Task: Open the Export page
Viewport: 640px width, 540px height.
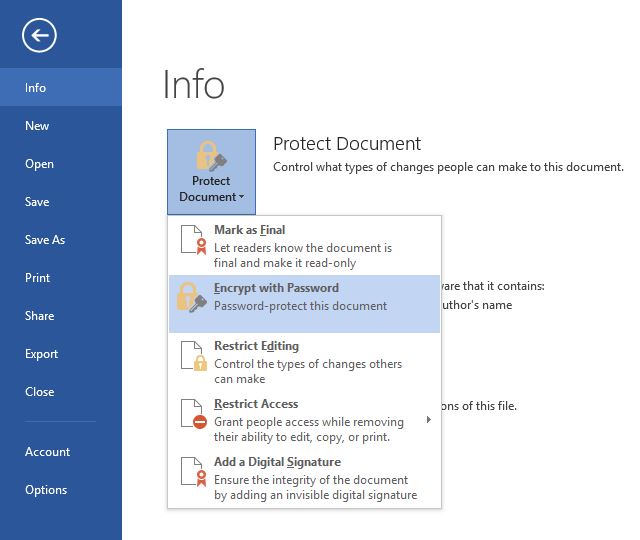Action: point(61,353)
